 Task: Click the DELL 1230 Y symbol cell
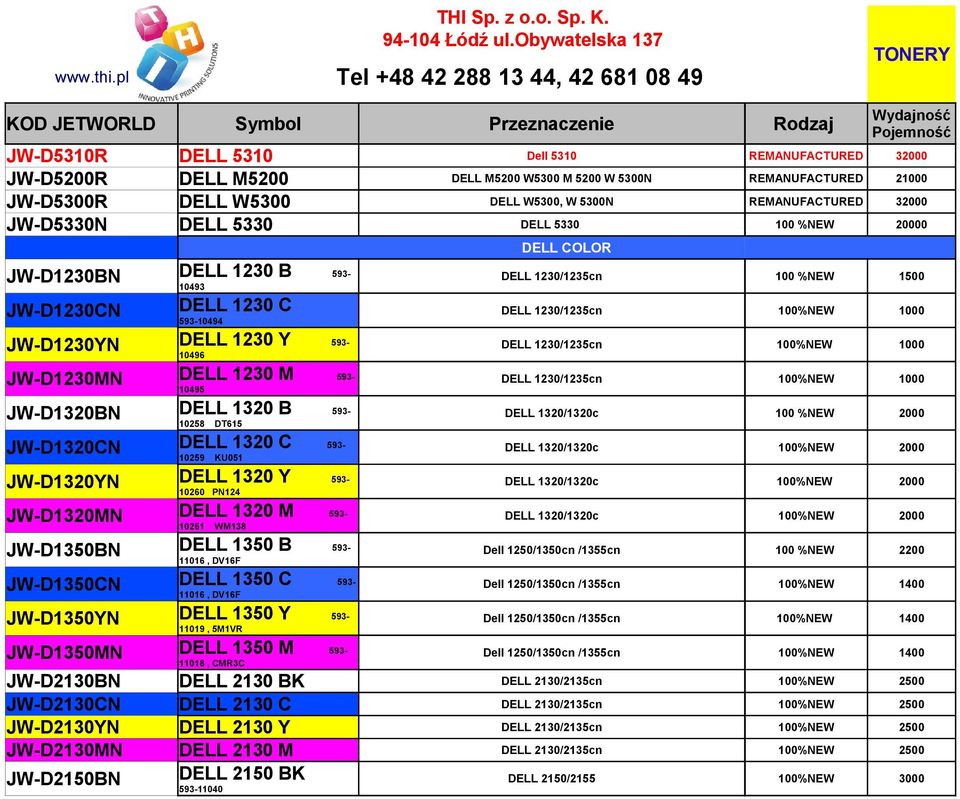tap(268, 345)
